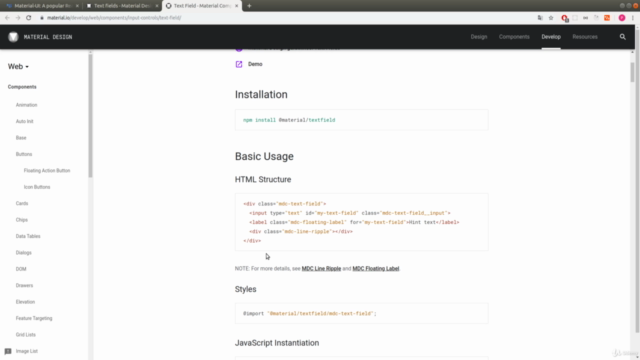Bookmark this page with the star icon
The image size is (640, 360).
click(551, 18)
